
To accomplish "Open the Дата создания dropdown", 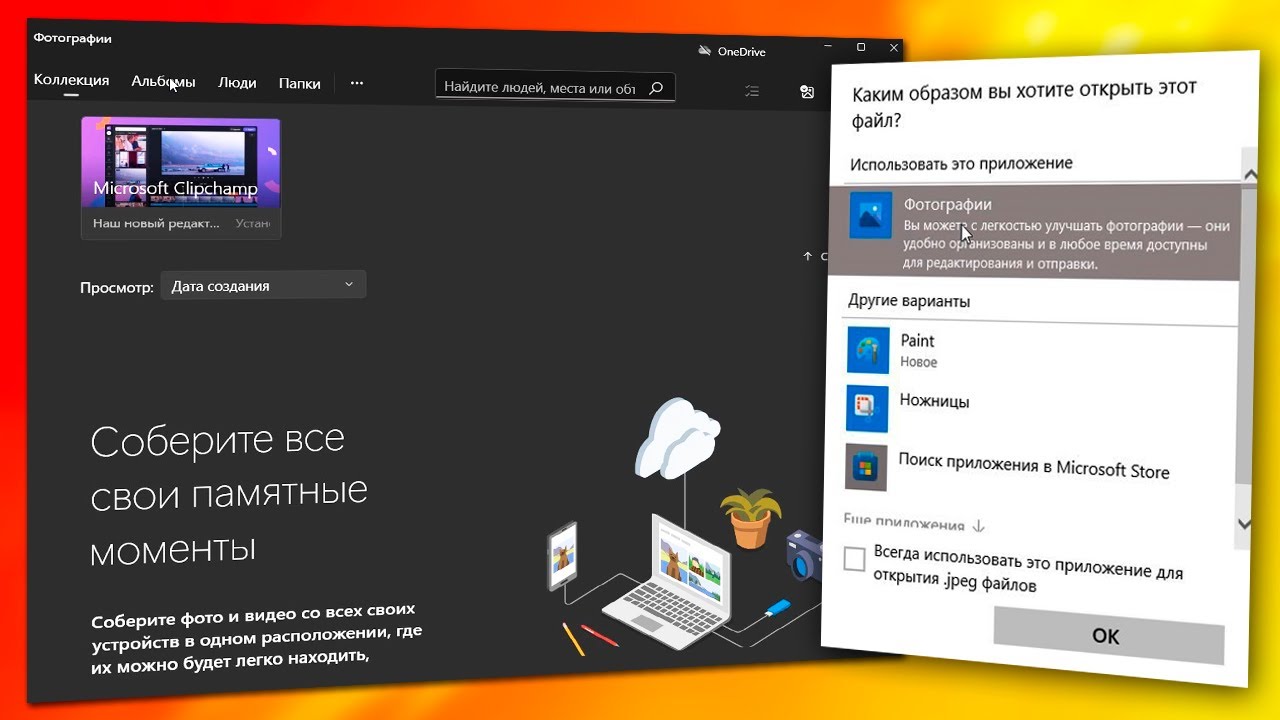I will pyautogui.click(x=263, y=286).
